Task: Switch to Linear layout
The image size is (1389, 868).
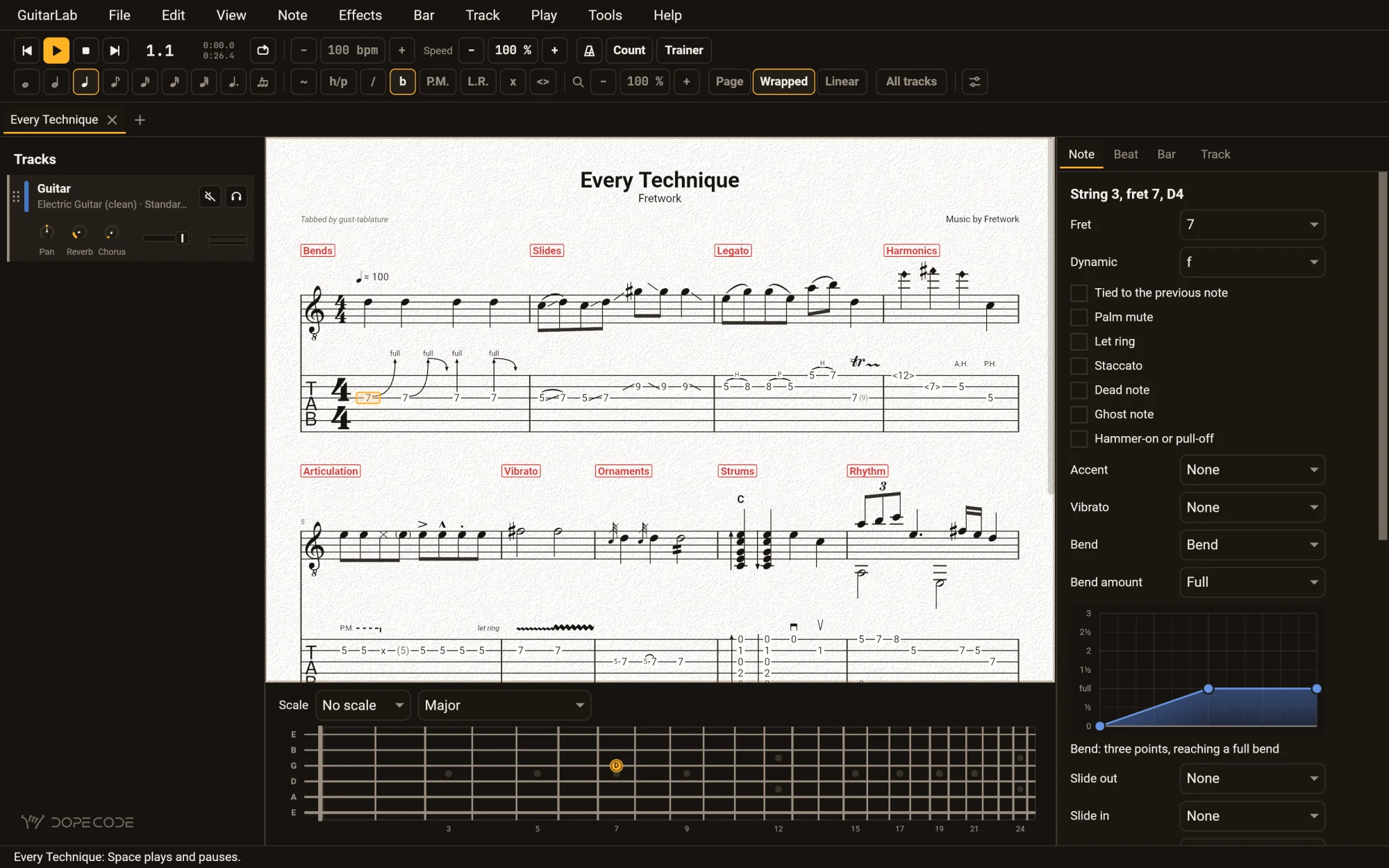Action: tap(842, 82)
